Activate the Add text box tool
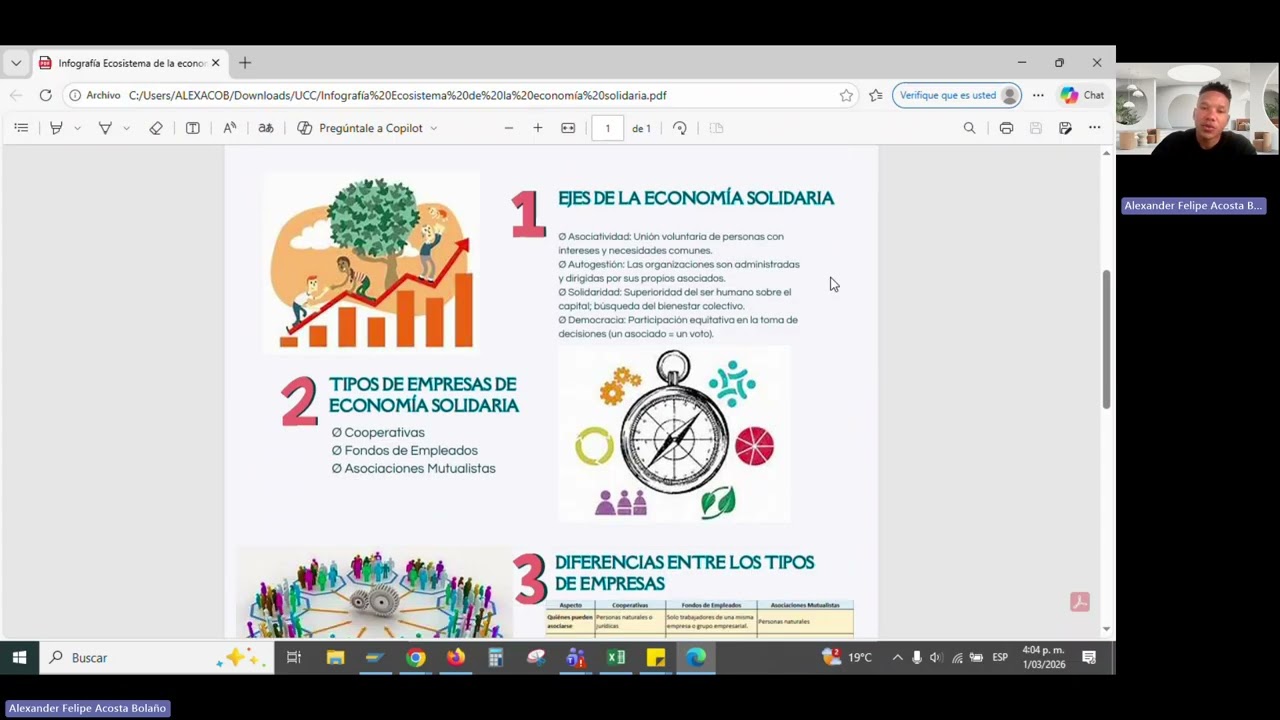1280x720 pixels. (193, 128)
